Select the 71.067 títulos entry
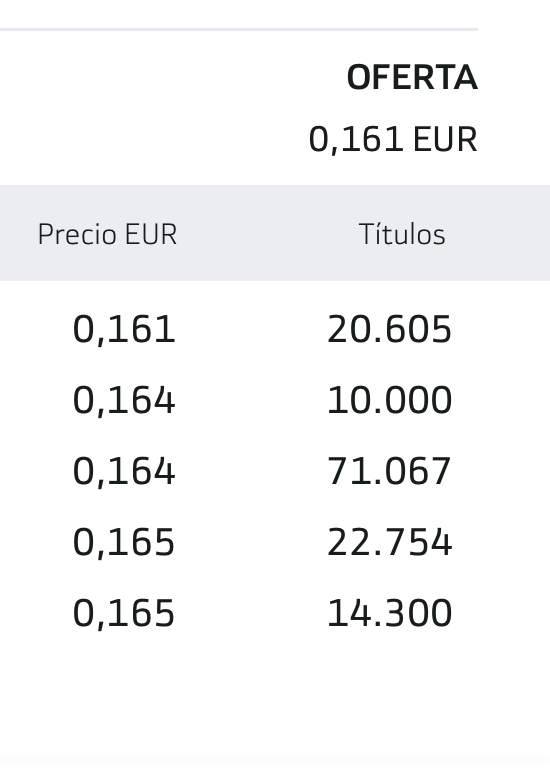 [389, 471]
